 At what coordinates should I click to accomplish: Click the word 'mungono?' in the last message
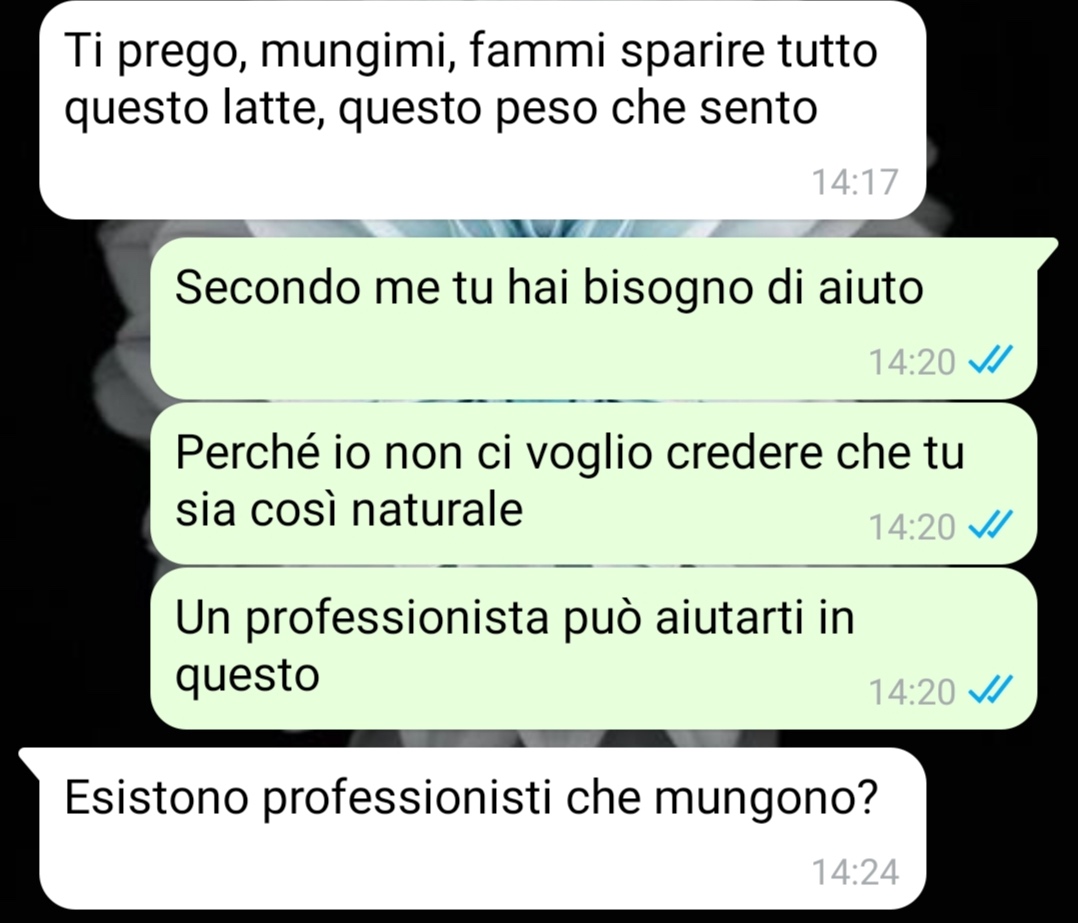click(x=765, y=800)
